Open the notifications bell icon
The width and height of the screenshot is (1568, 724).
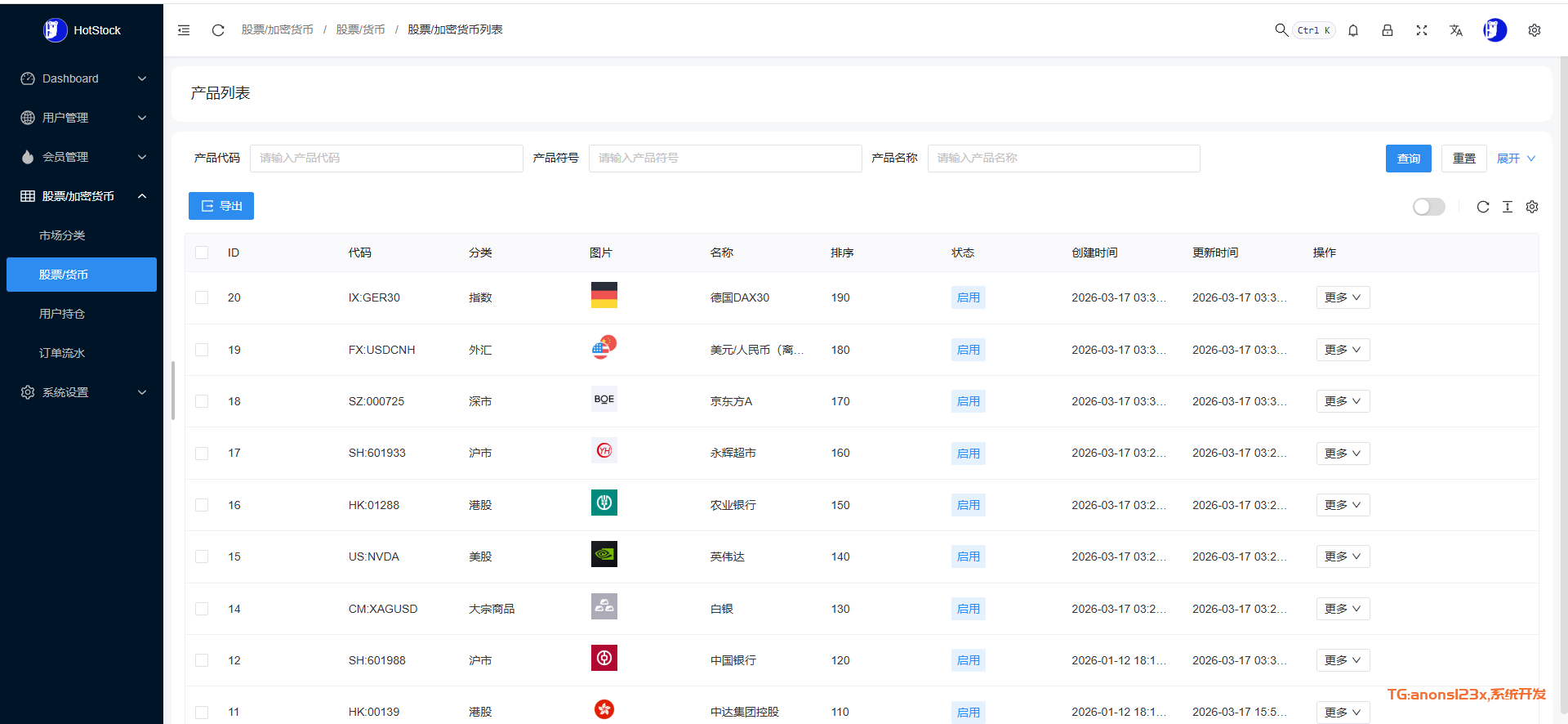(x=1353, y=30)
